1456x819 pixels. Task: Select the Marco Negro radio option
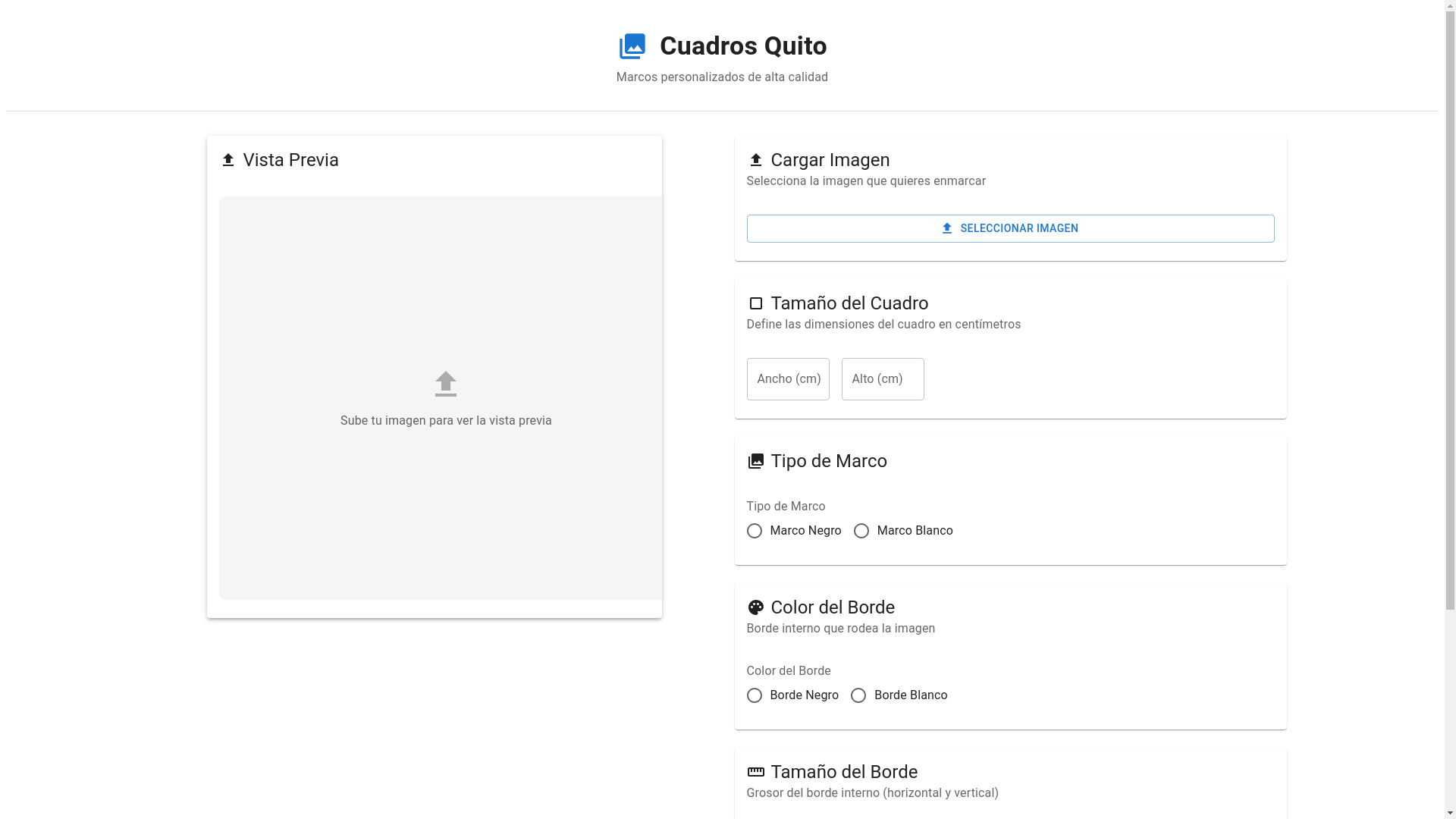click(754, 531)
